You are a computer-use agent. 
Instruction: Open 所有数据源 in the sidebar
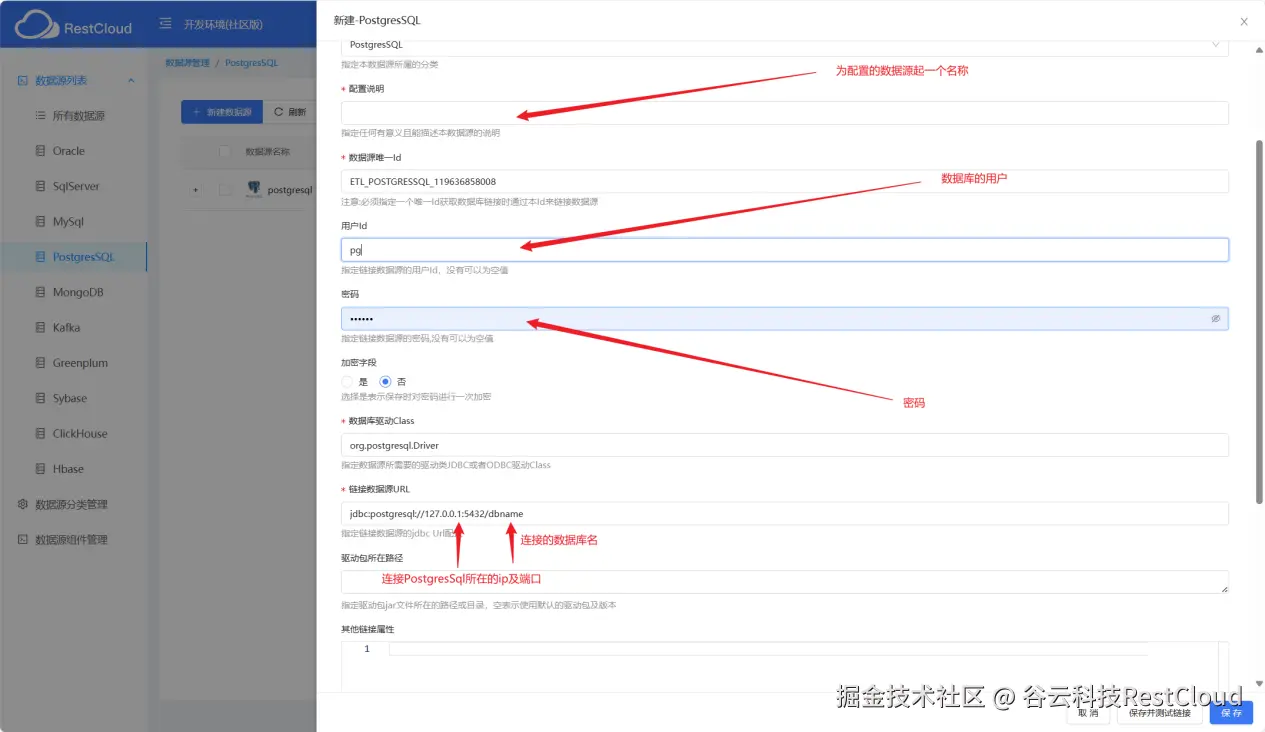coord(79,116)
